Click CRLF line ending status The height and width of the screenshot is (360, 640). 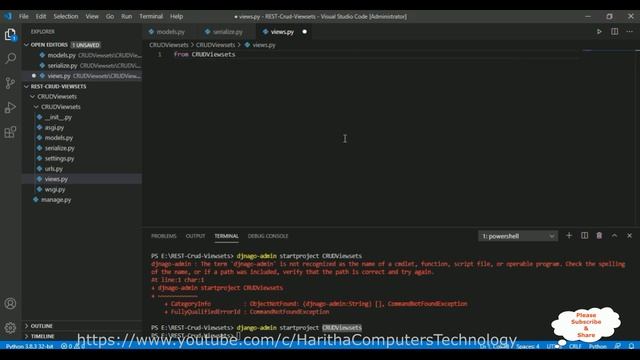click(x=575, y=346)
